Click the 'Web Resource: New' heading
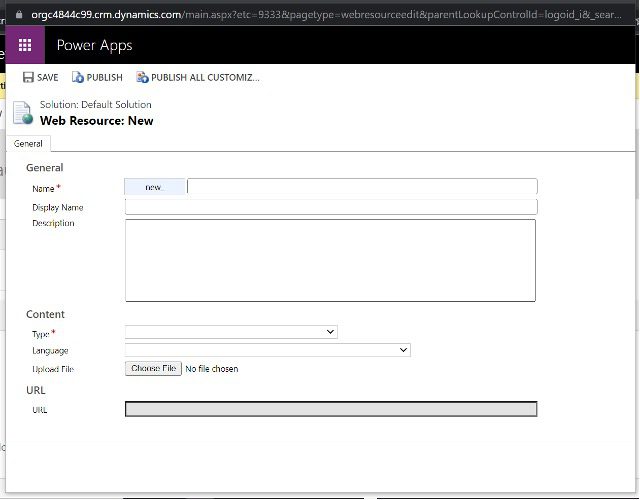The image size is (640, 500). pyautogui.click(x=97, y=121)
